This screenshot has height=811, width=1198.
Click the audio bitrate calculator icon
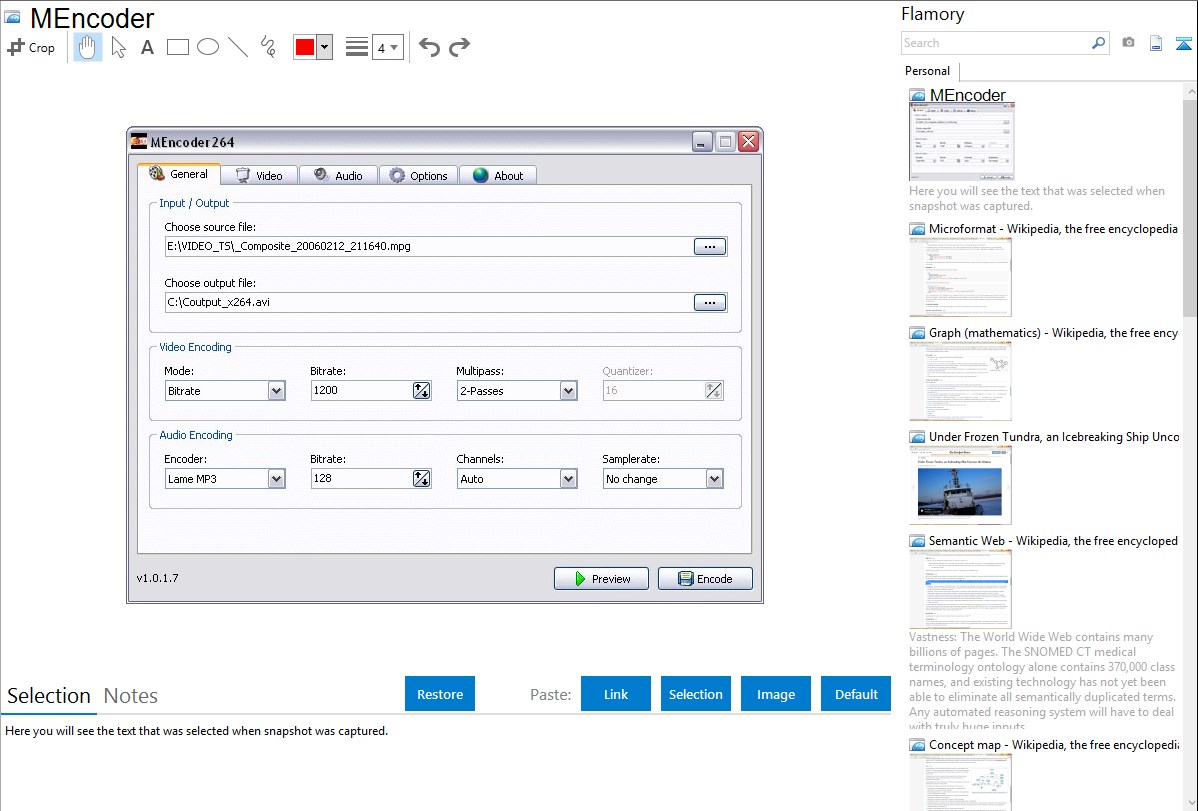coord(422,478)
